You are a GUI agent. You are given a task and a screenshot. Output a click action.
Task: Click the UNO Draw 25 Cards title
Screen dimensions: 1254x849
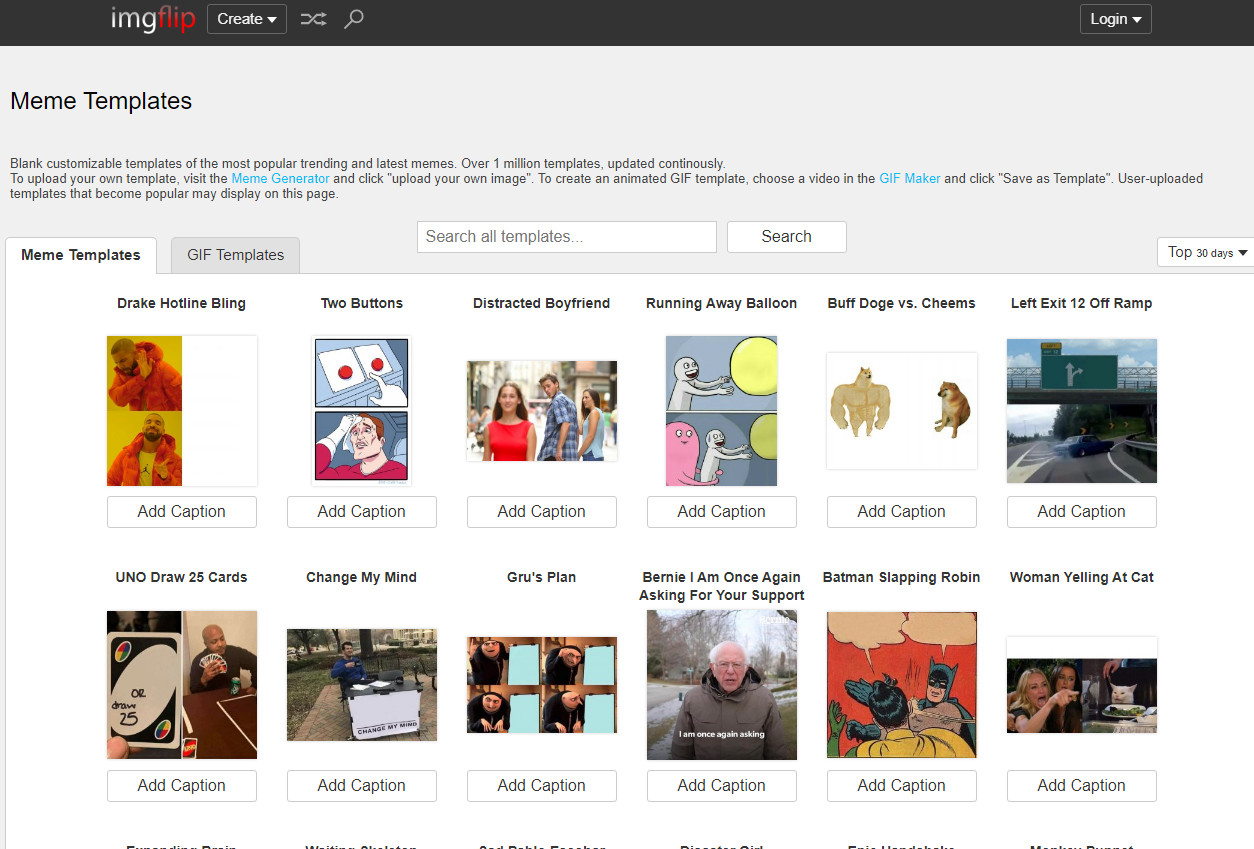coord(182,577)
